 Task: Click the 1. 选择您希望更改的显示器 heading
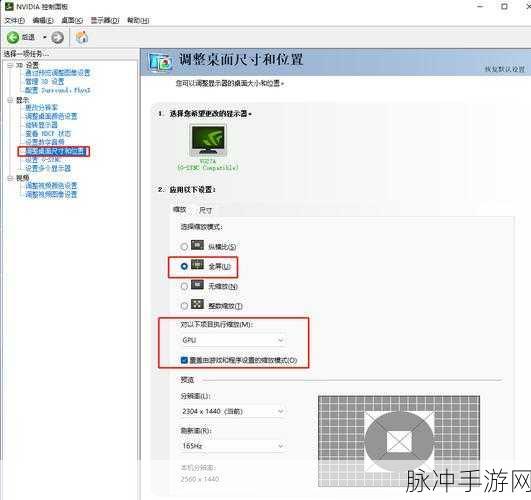[x=205, y=114]
